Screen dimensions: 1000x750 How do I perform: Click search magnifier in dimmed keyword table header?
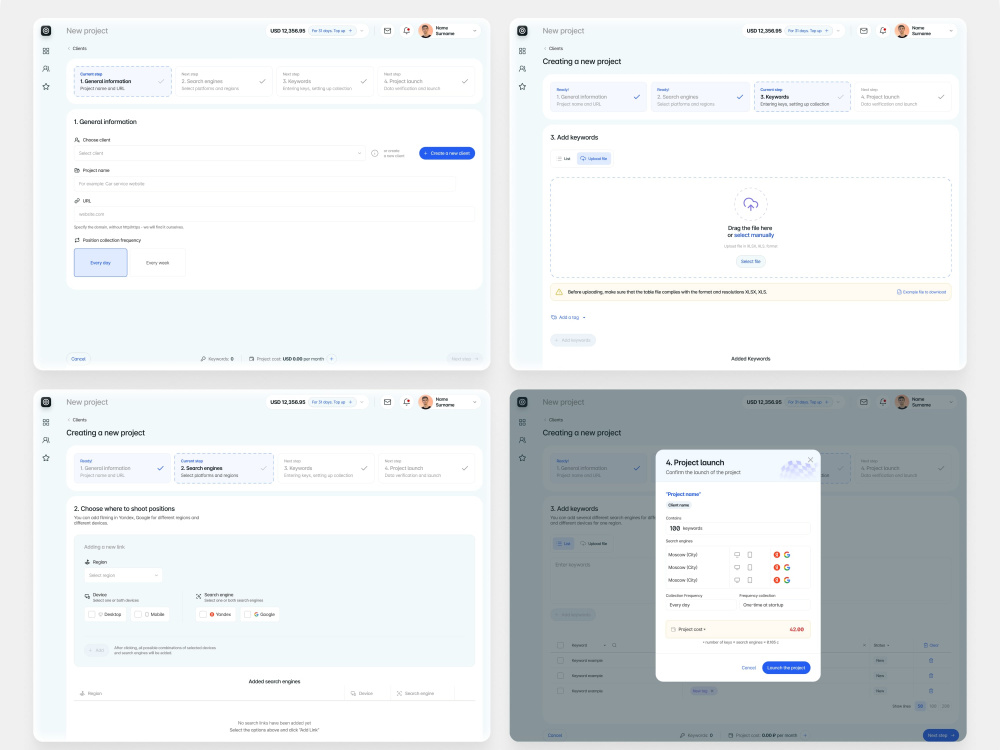pyautogui.click(x=614, y=645)
